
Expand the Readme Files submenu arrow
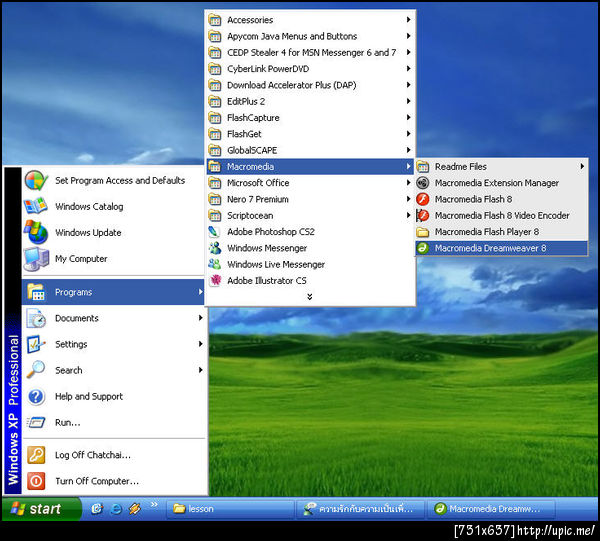click(x=582, y=166)
